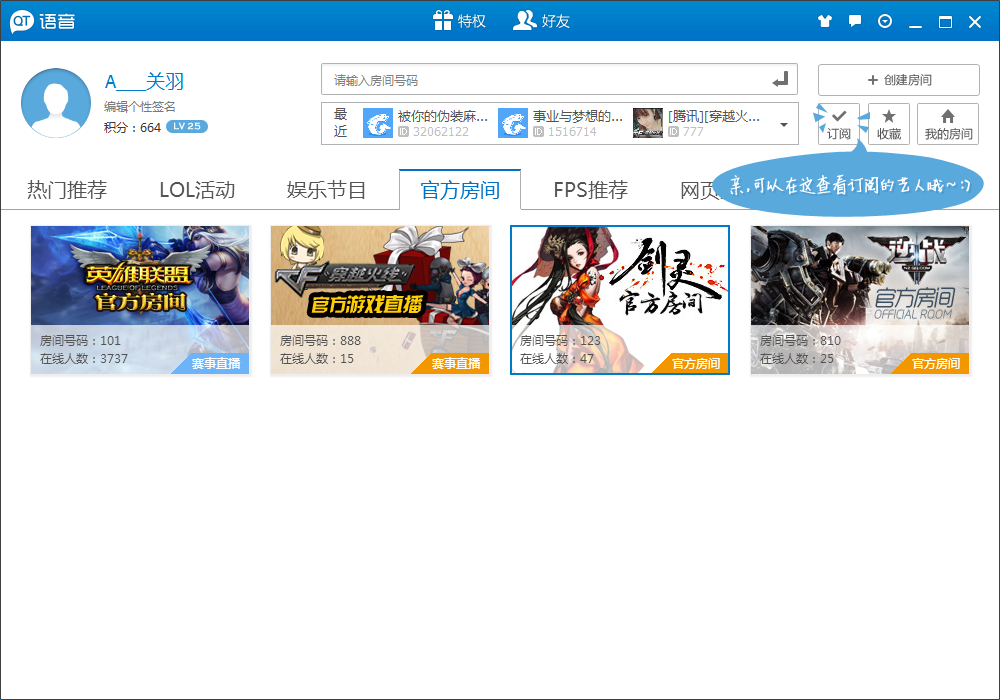Click the room number submit arrow icon
The image size is (1000, 700).
coord(780,80)
